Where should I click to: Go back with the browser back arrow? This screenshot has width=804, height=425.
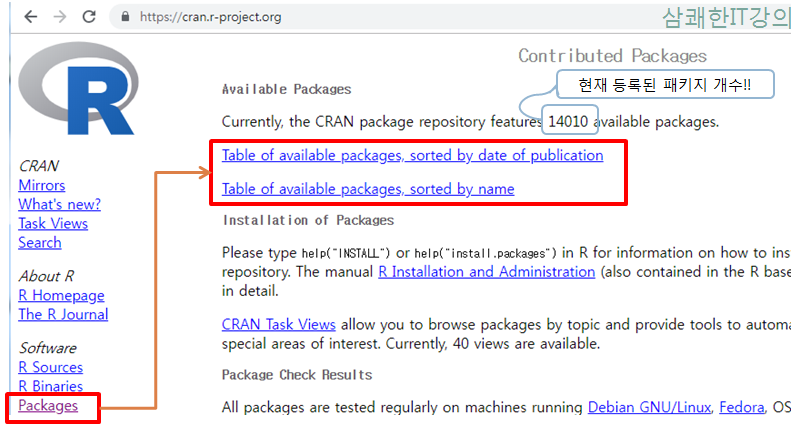[31, 17]
